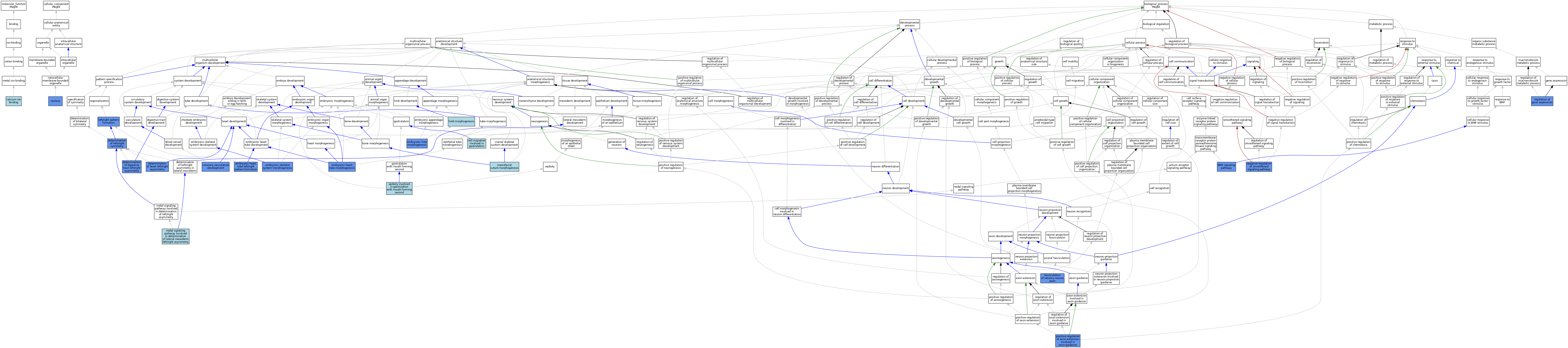Viewport: 1568px width, 348px height.
Task: Click the 'bone morphogenesis' node
Action: (x=376, y=144)
